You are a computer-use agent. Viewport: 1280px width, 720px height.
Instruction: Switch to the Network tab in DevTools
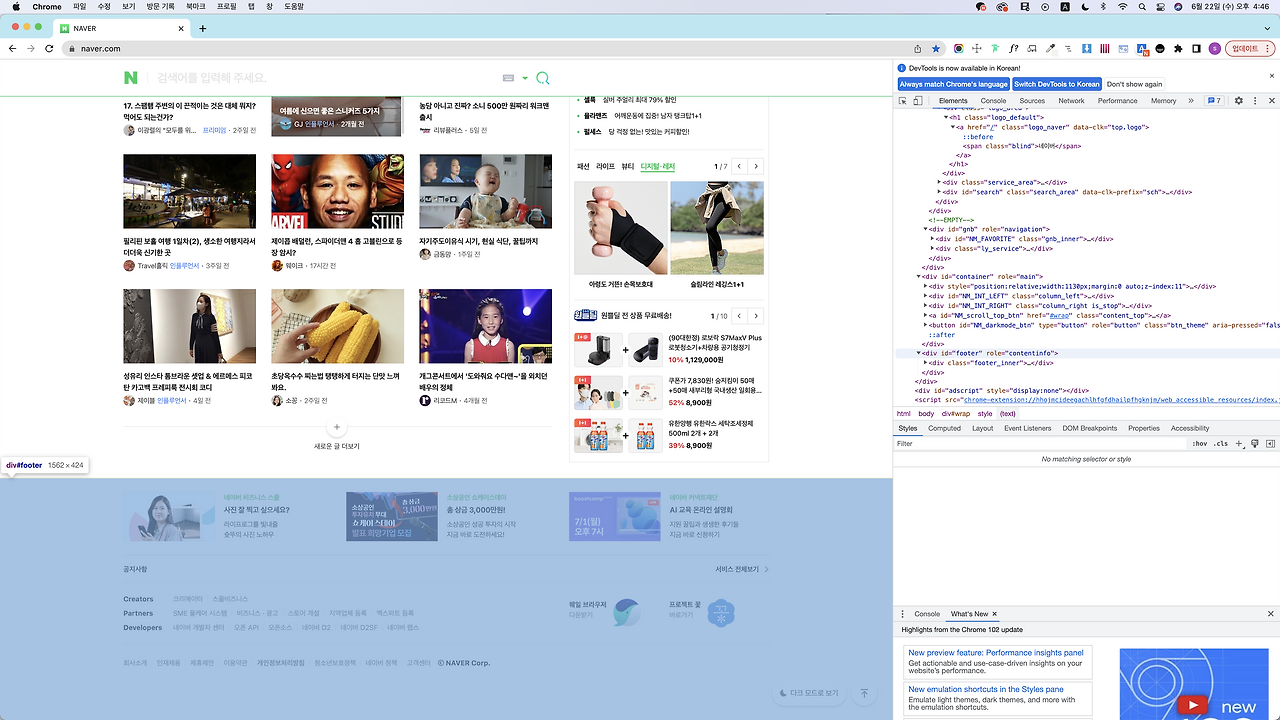(1071, 100)
